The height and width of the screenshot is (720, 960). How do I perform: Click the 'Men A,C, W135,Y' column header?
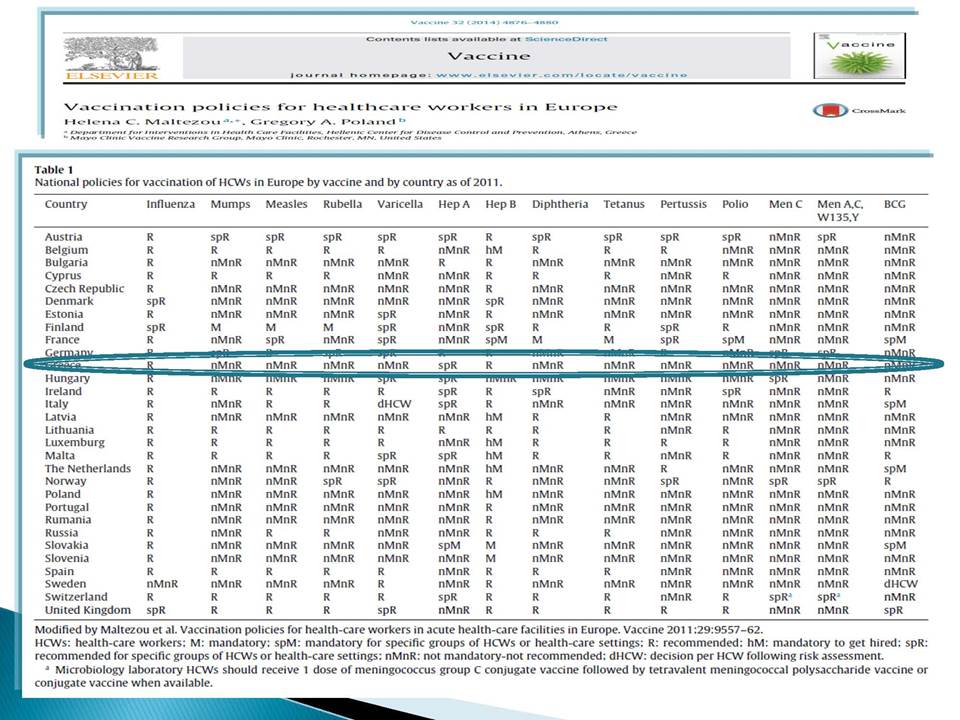pos(840,210)
